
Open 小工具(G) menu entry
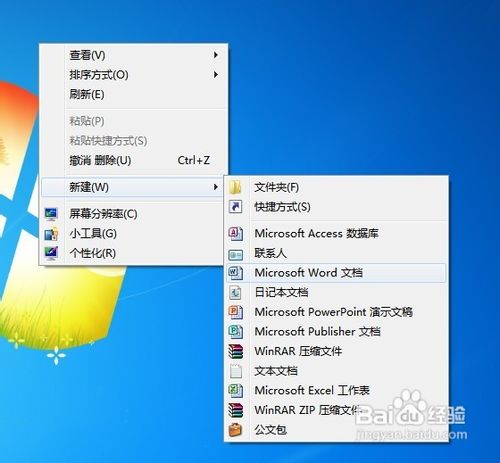(x=133, y=233)
